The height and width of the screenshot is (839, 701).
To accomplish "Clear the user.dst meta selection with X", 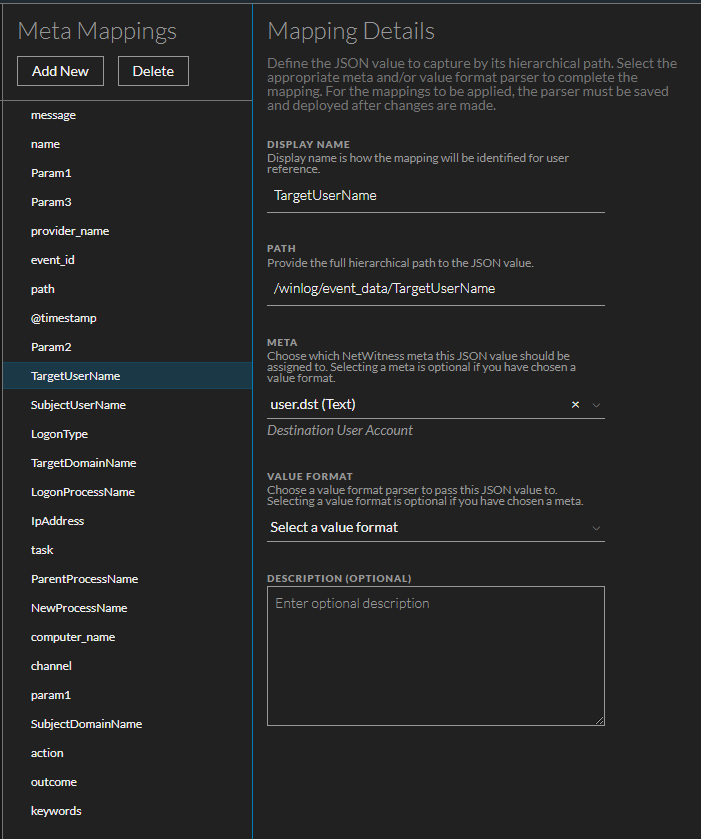I will (x=575, y=405).
